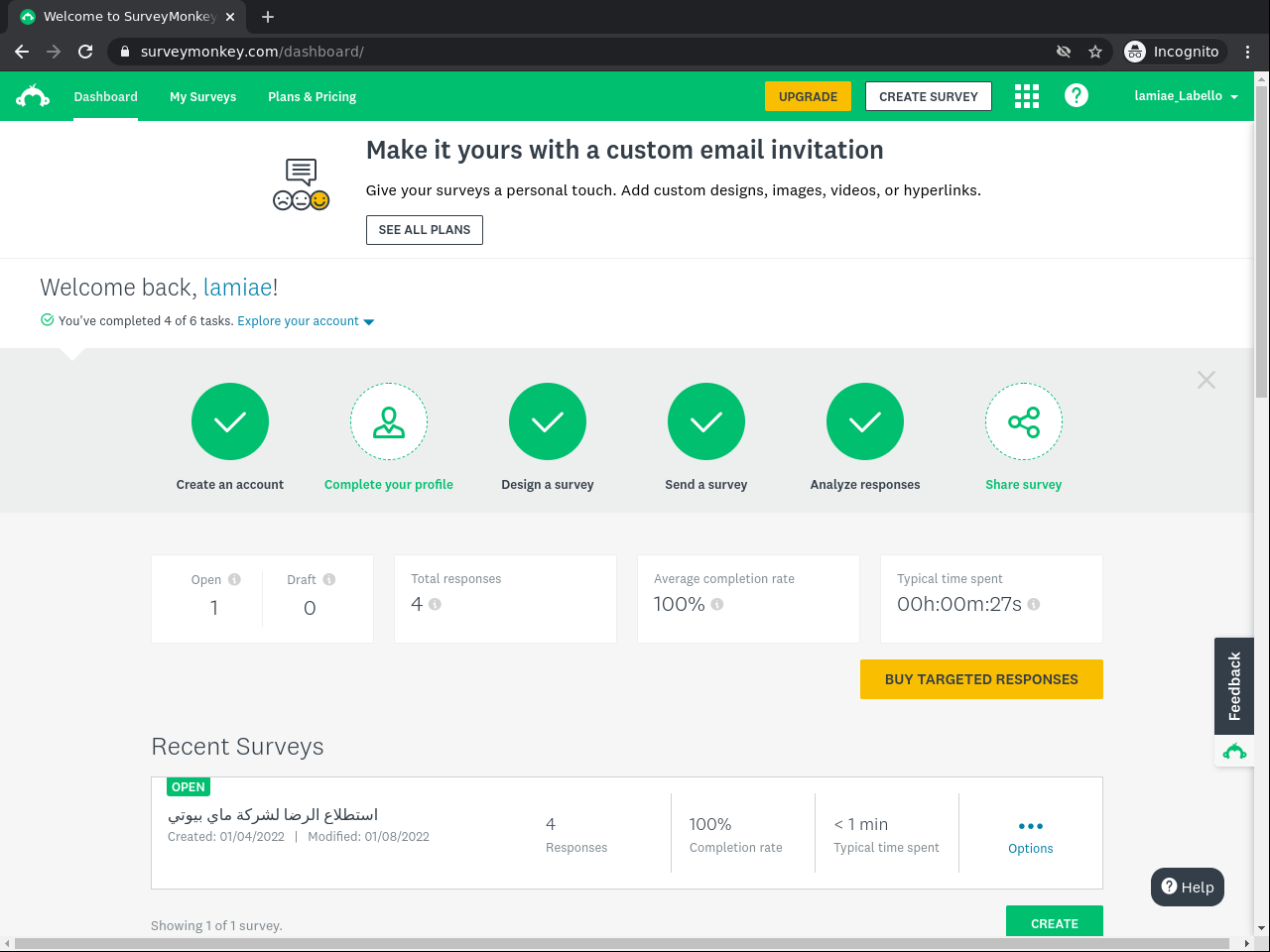Open the My Surveys tab
The width and height of the screenshot is (1270, 952).
point(202,96)
